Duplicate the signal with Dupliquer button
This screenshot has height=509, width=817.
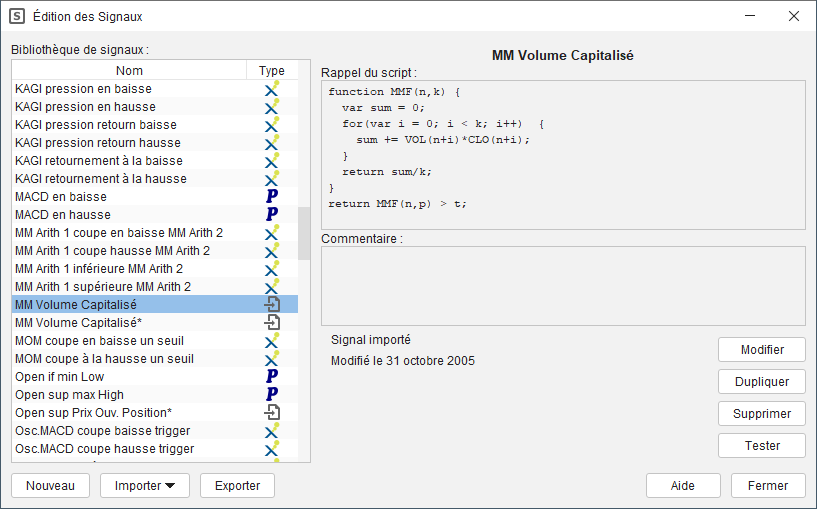[761, 382]
